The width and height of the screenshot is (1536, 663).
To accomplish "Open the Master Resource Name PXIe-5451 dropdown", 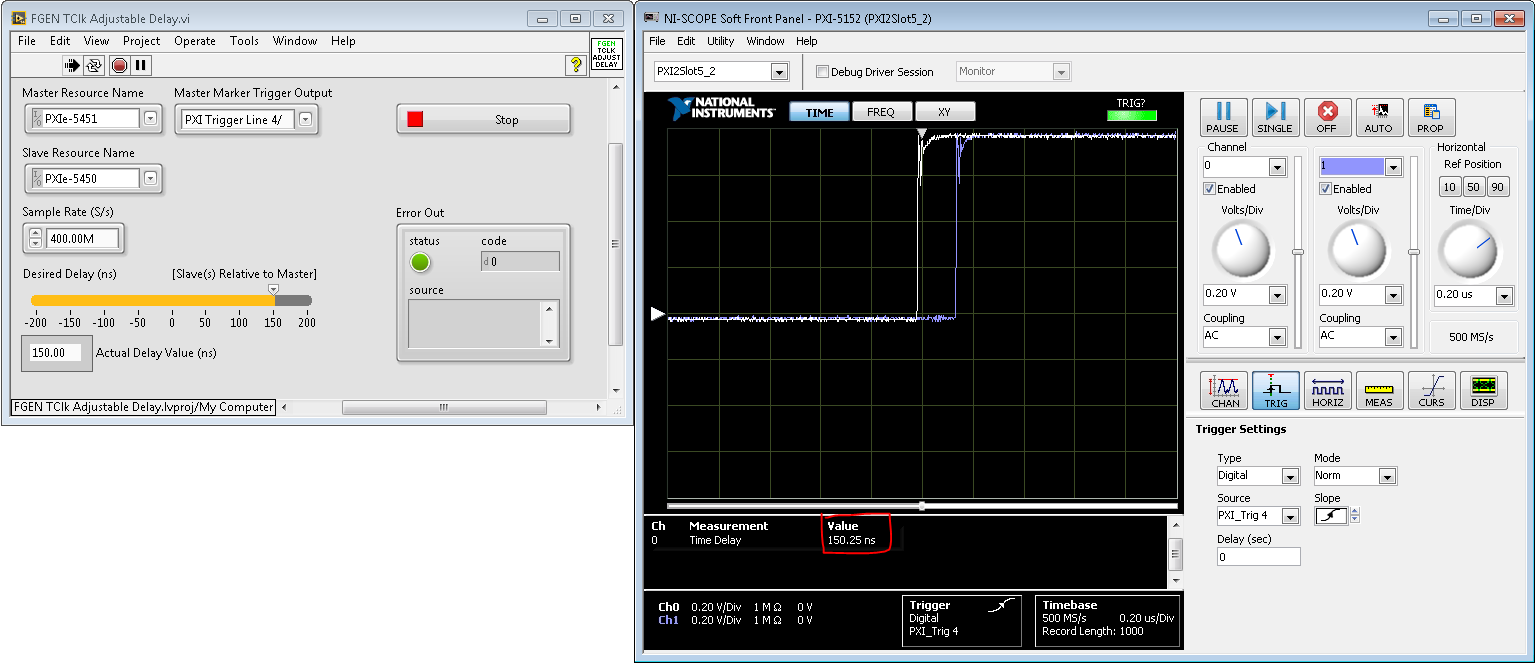I will [150, 118].
